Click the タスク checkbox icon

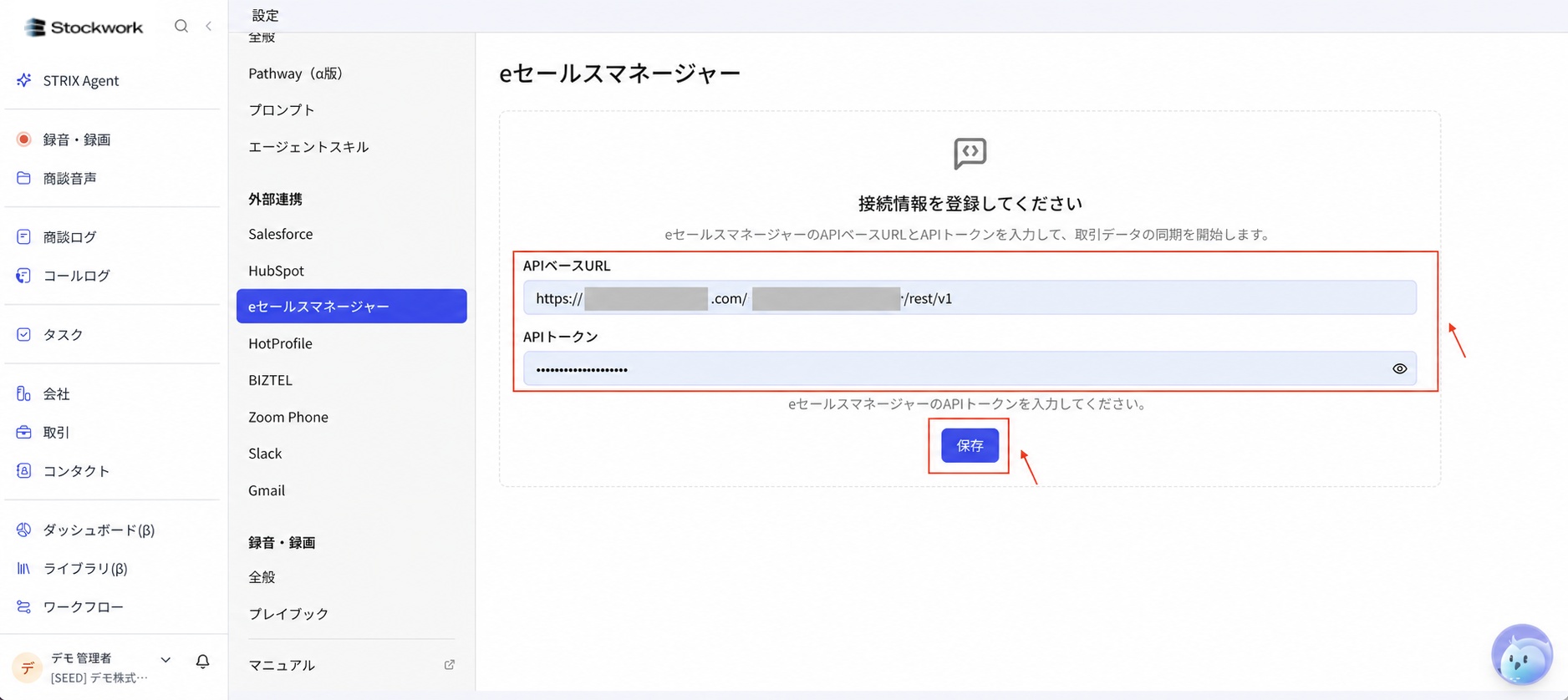coord(23,334)
